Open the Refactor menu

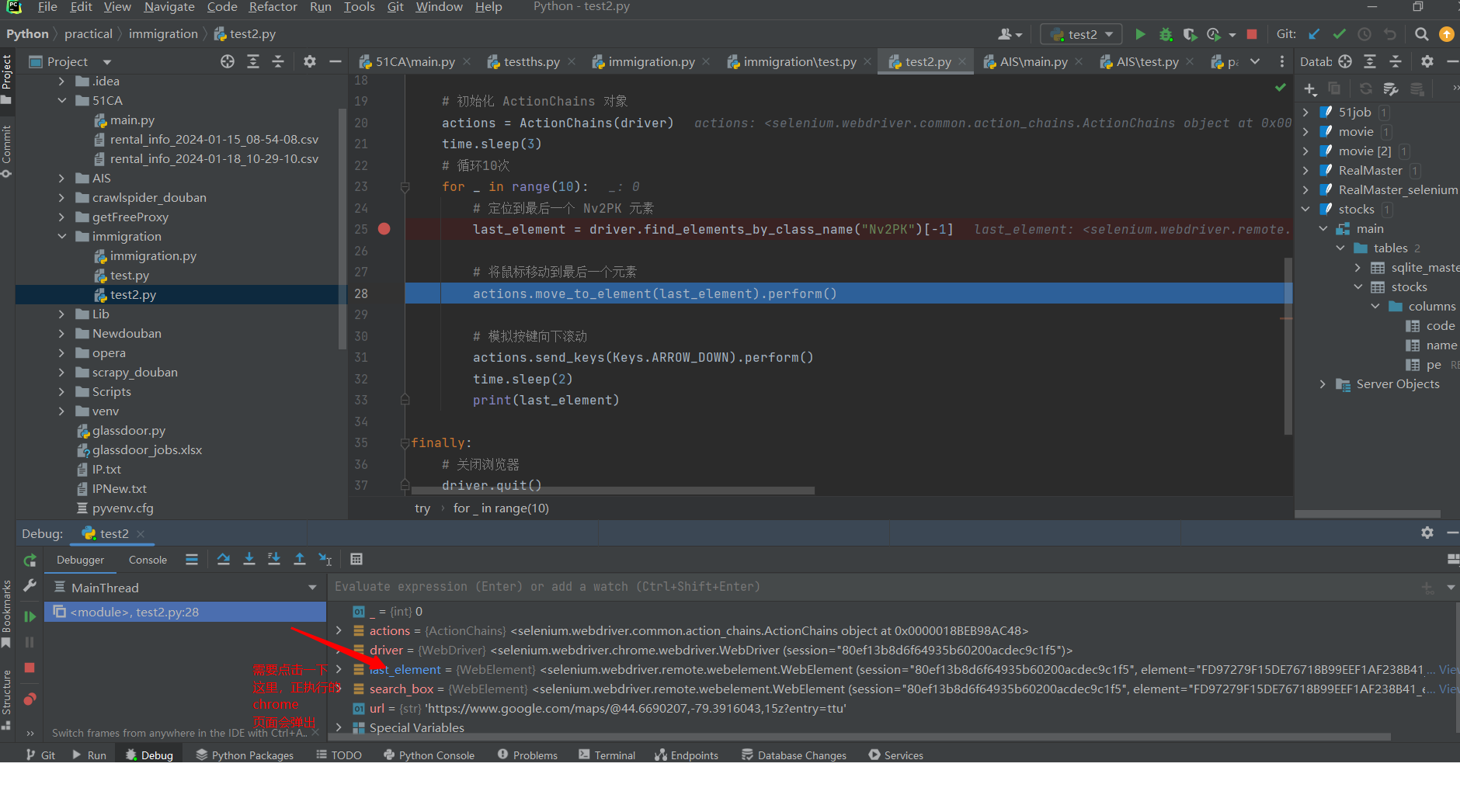click(273, 8)
